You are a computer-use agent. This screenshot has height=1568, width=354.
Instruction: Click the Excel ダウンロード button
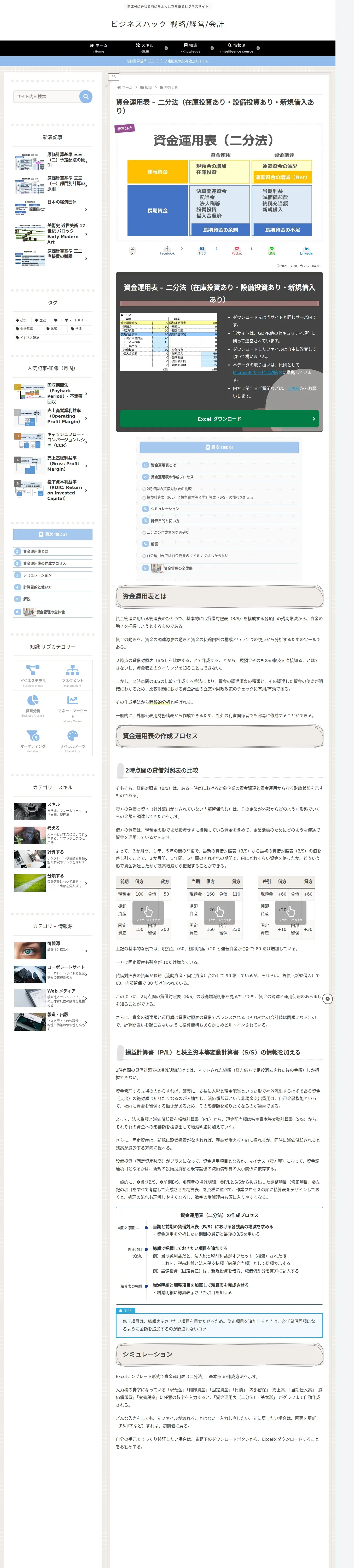tap(219, 419)
